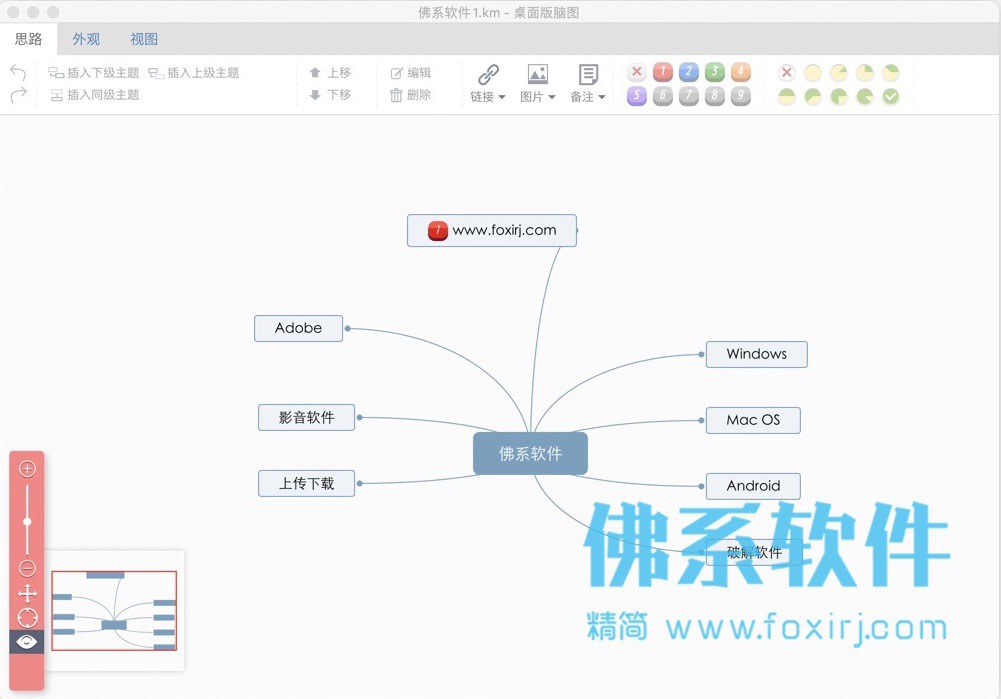Set progress to not started
The height and width of the screenshot is (699, 1001).
pos(813,72)
